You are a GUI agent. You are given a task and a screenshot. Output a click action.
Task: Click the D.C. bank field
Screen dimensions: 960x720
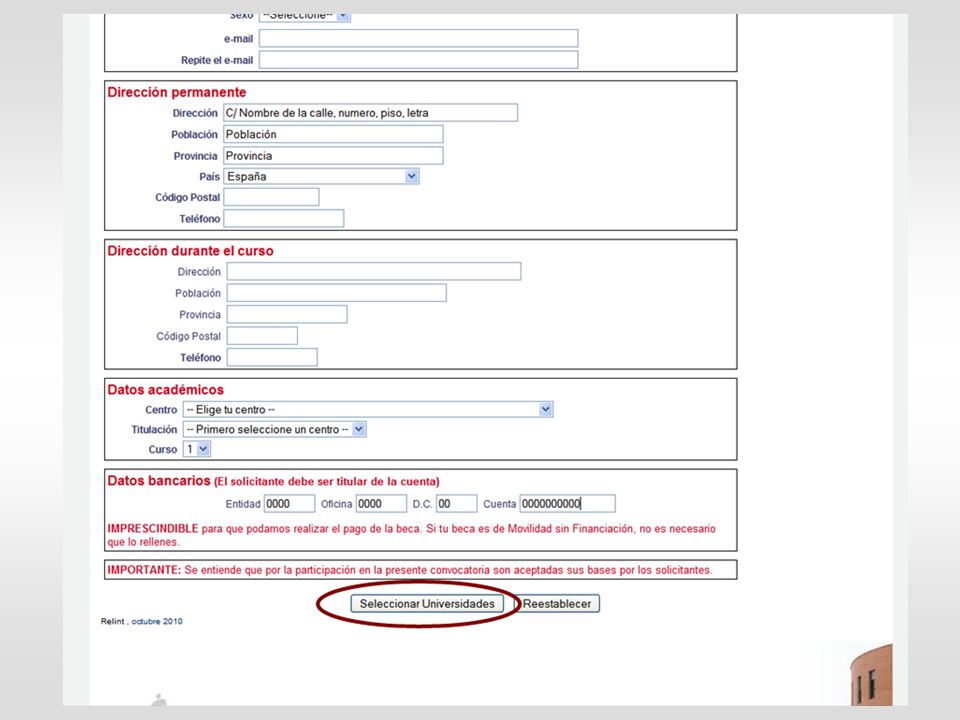[456, 503]
